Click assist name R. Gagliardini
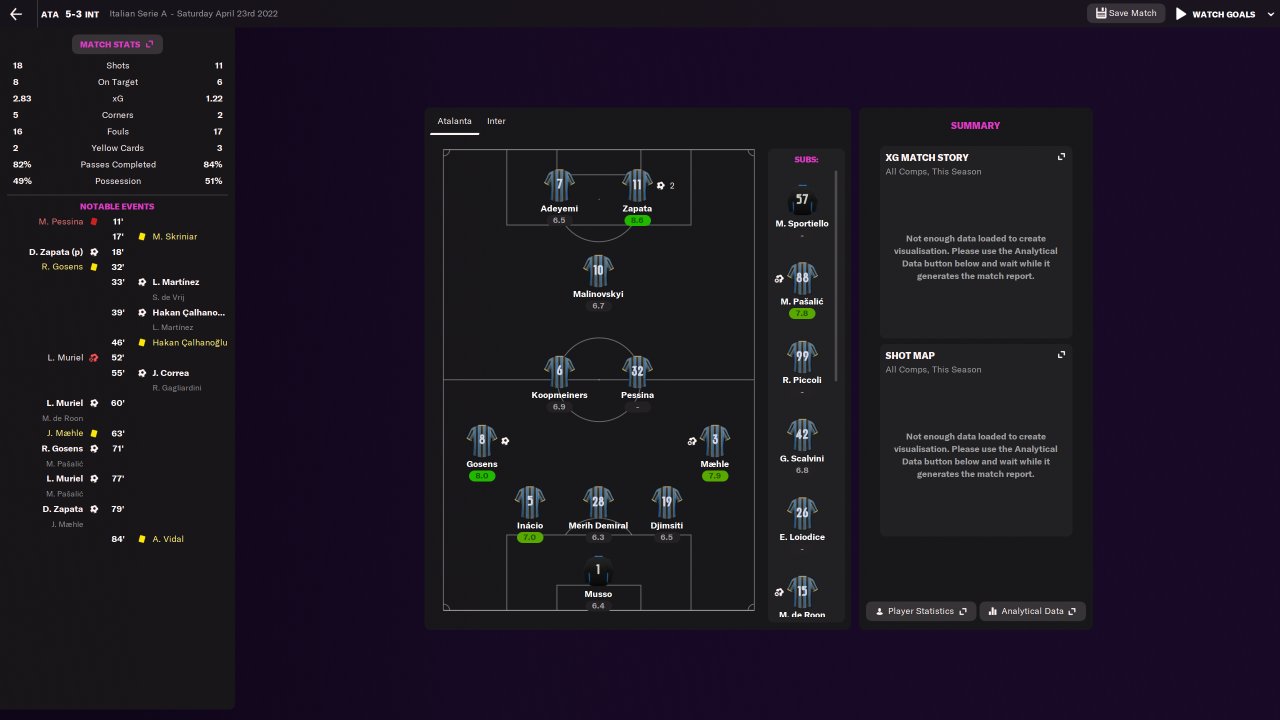Screen dimensions: 1280x720 (x=177, y=388)
